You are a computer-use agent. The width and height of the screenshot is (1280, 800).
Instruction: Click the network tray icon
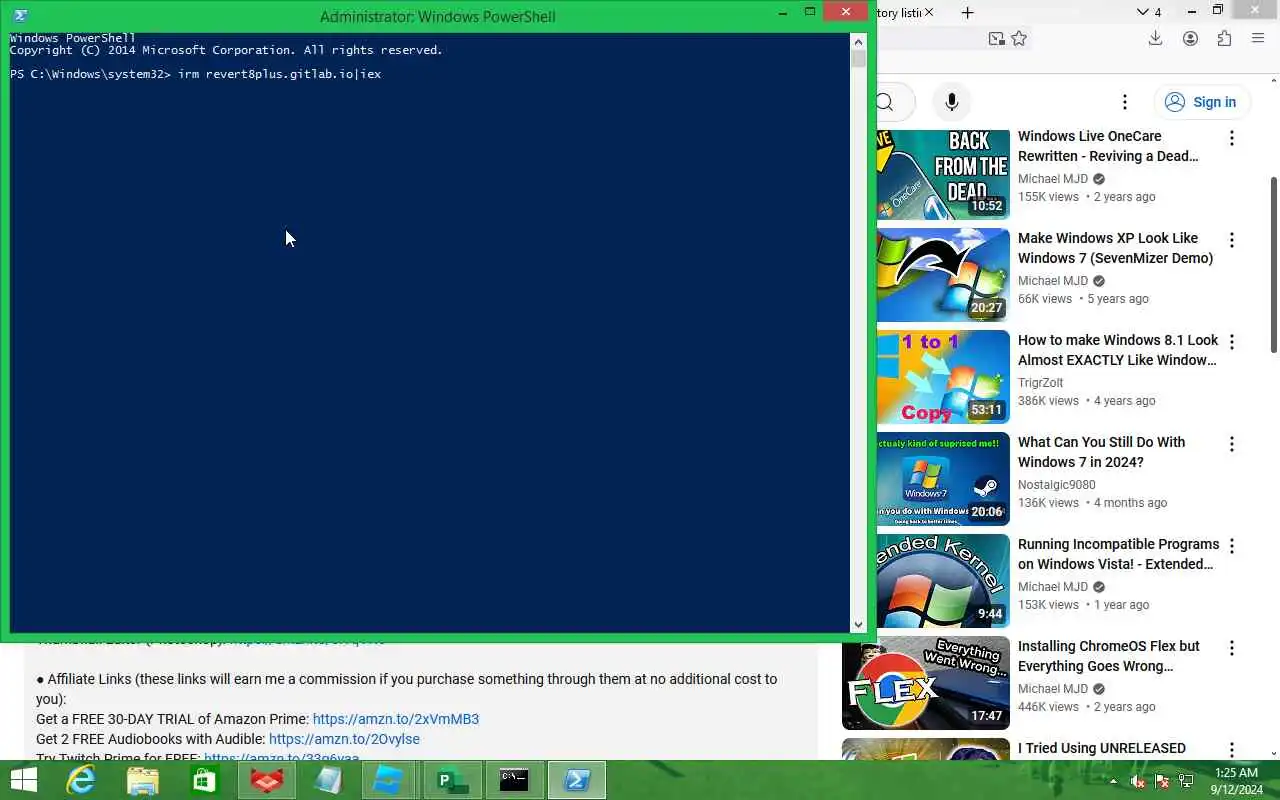click(1186, 781)
